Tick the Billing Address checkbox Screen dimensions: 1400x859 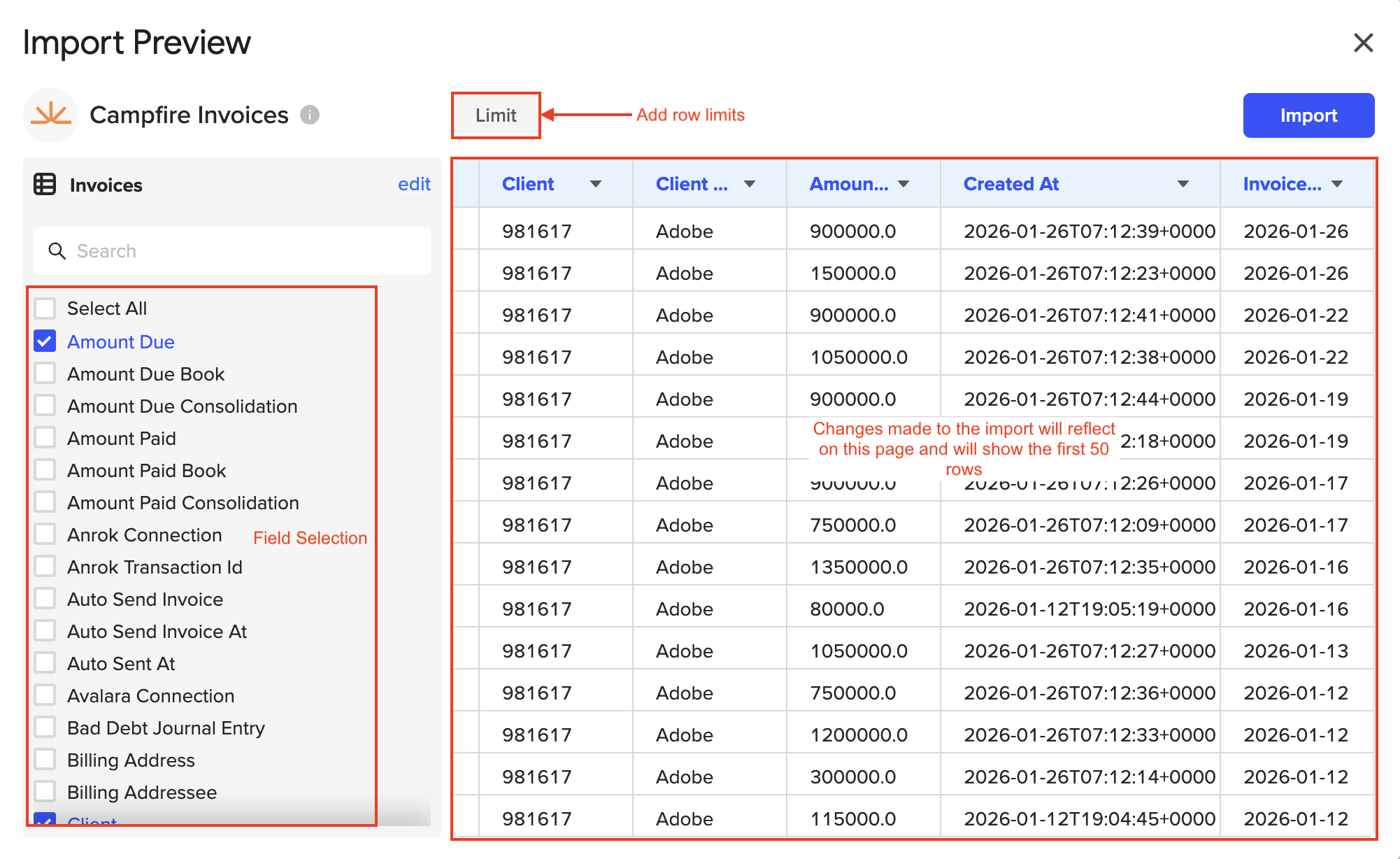pyautogui.click(x=45, y=760)
